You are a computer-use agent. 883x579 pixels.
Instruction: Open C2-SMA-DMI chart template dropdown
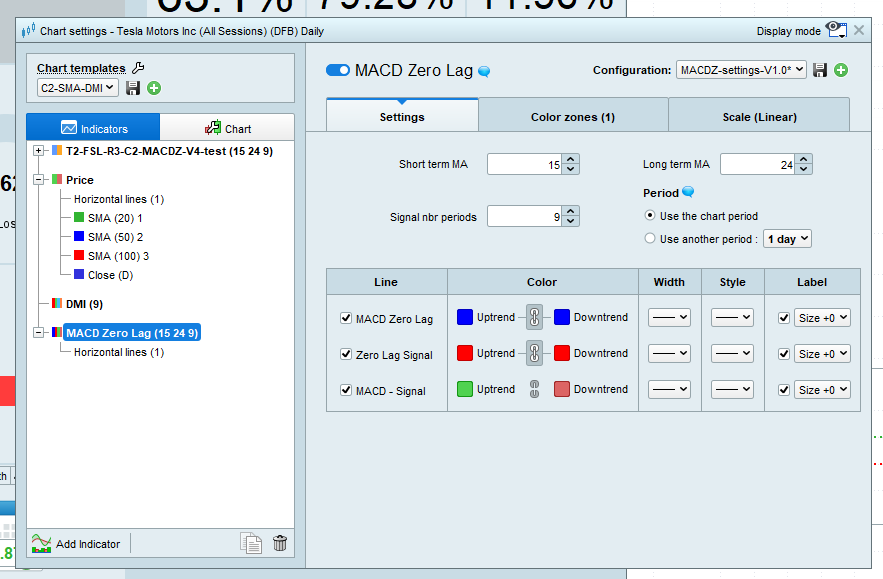(x=78, y=88)
